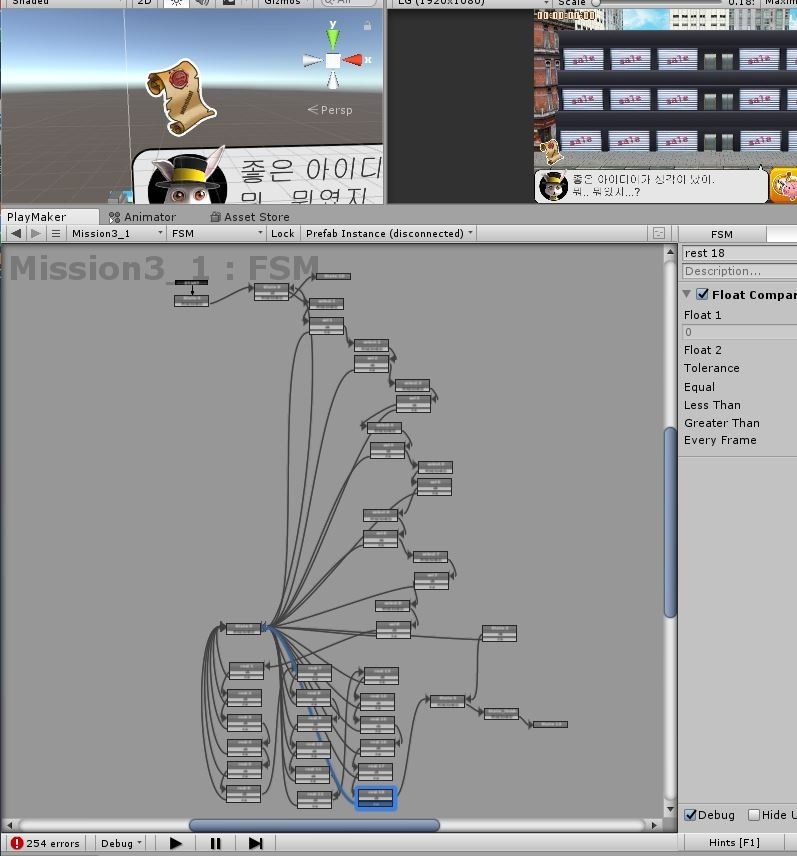Click the graph scroll down arrow
The image size is (797, 856).
tap(670, 809)
